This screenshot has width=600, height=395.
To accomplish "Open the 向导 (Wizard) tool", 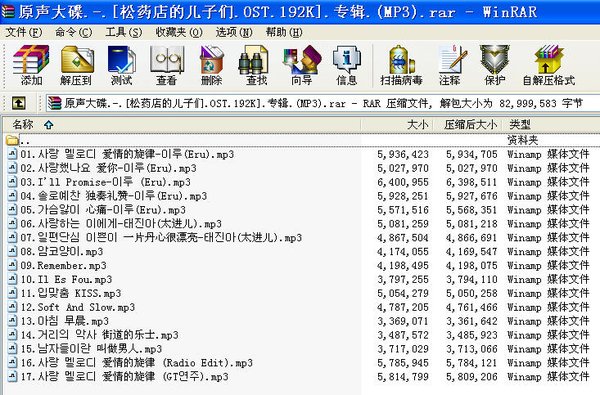I will point(302,65).
